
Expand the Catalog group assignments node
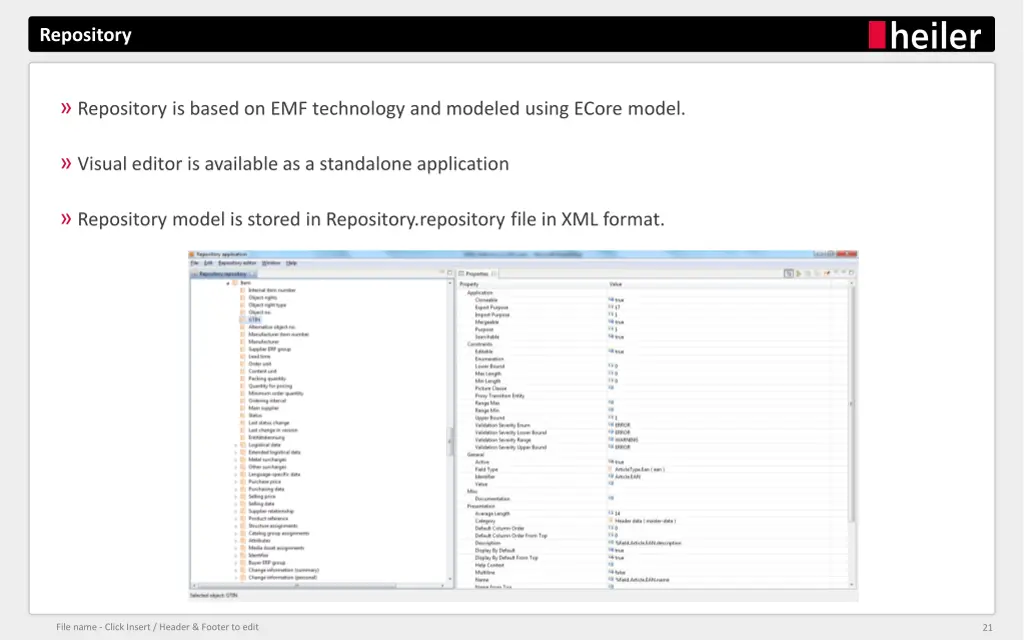pos(236,534)
